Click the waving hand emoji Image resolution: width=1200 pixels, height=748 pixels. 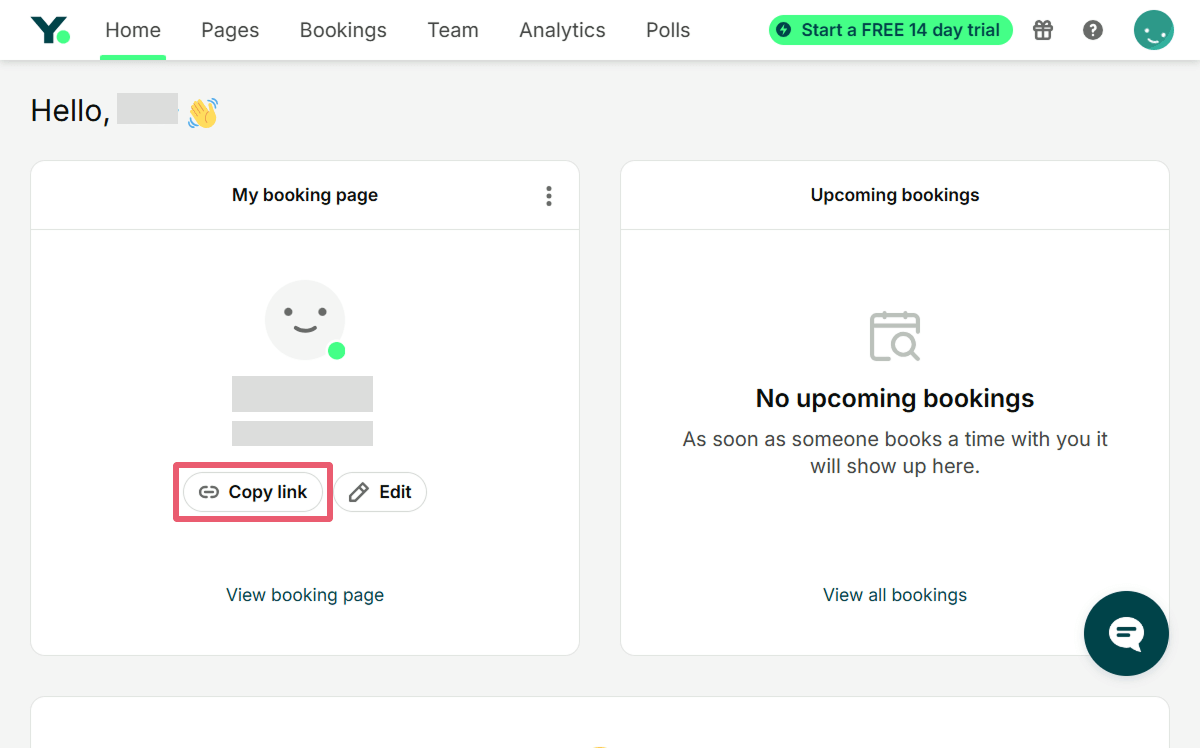[203, 112]
